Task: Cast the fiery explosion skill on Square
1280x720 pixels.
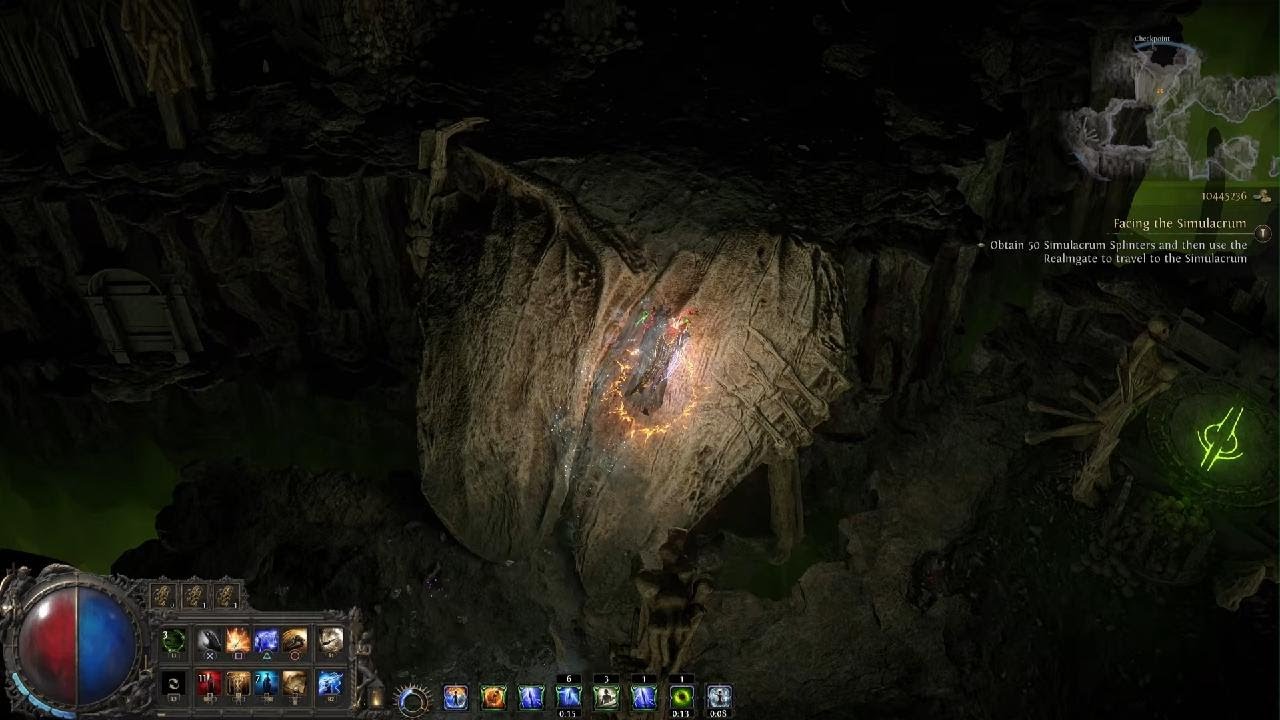Action: coord(238,640)
